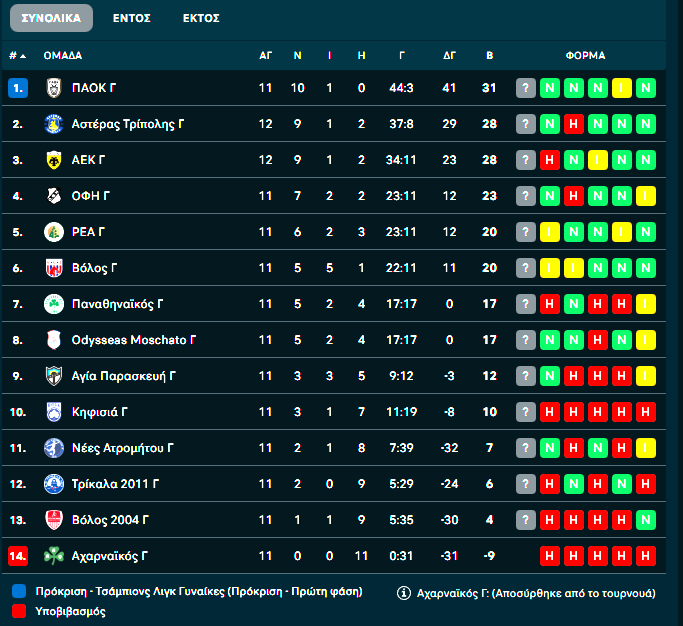Click the Αστέρας Τρίπολης Γ team logo
Image resolution: width=683 pixels, height=626 pixels.
(53, 124)
